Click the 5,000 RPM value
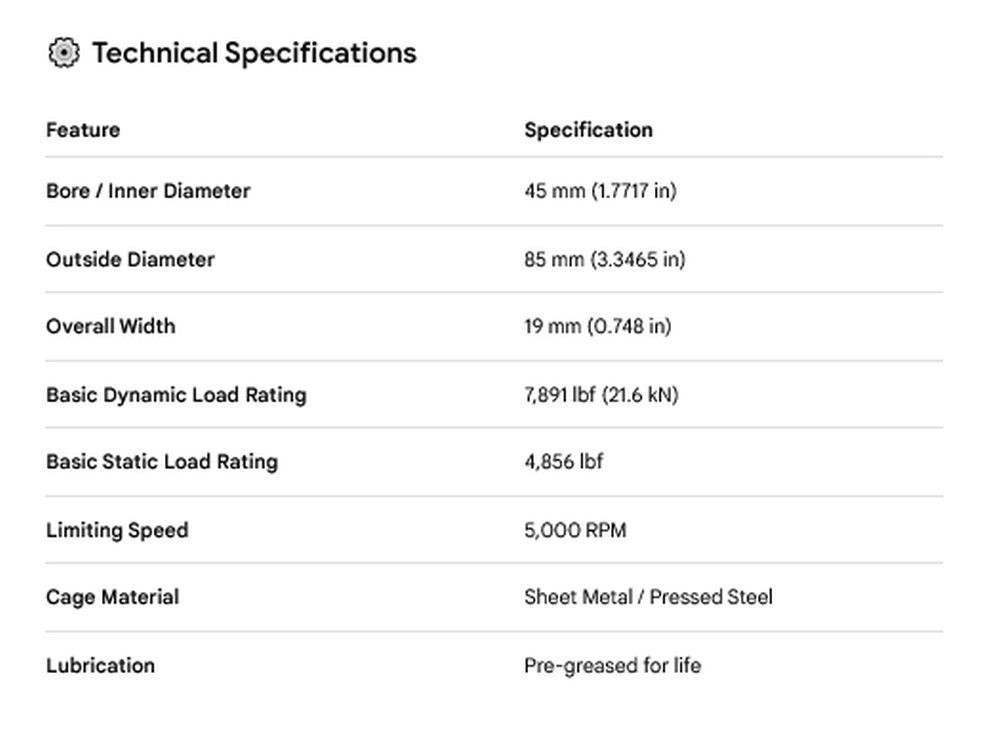This screenshot has height=735, width=1000. point(575,530)
